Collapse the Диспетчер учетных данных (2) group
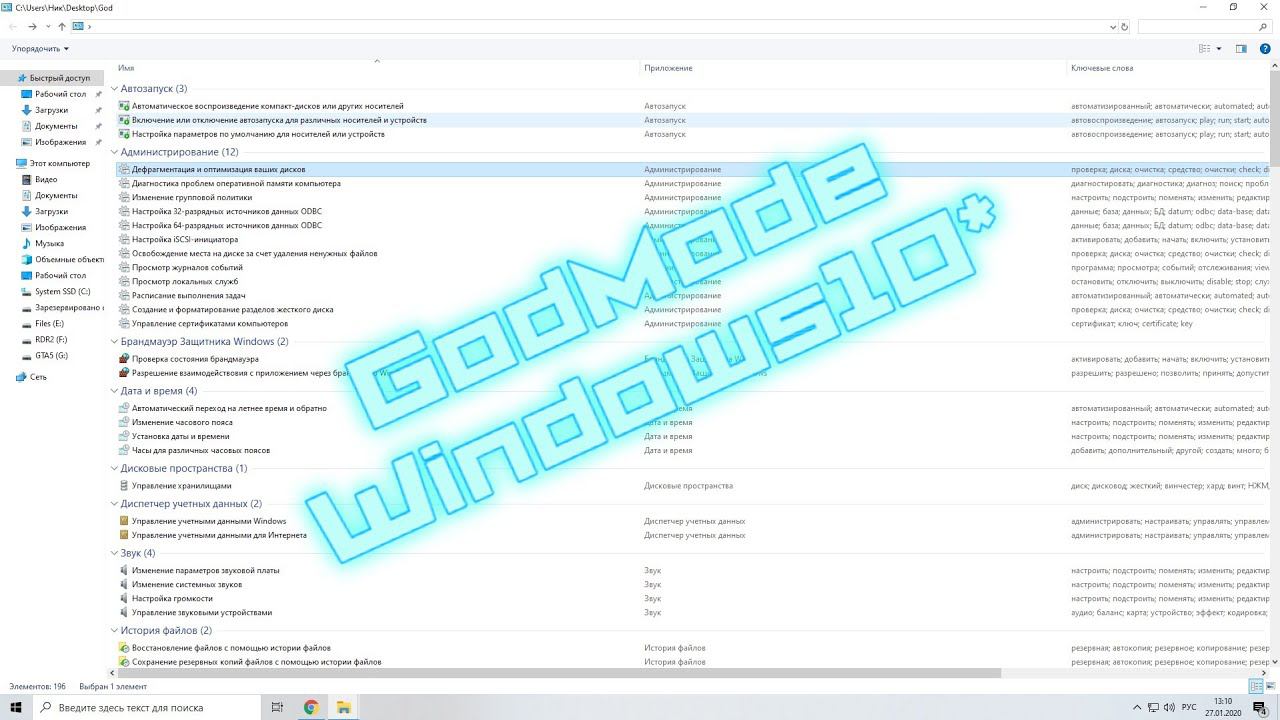 114,504
